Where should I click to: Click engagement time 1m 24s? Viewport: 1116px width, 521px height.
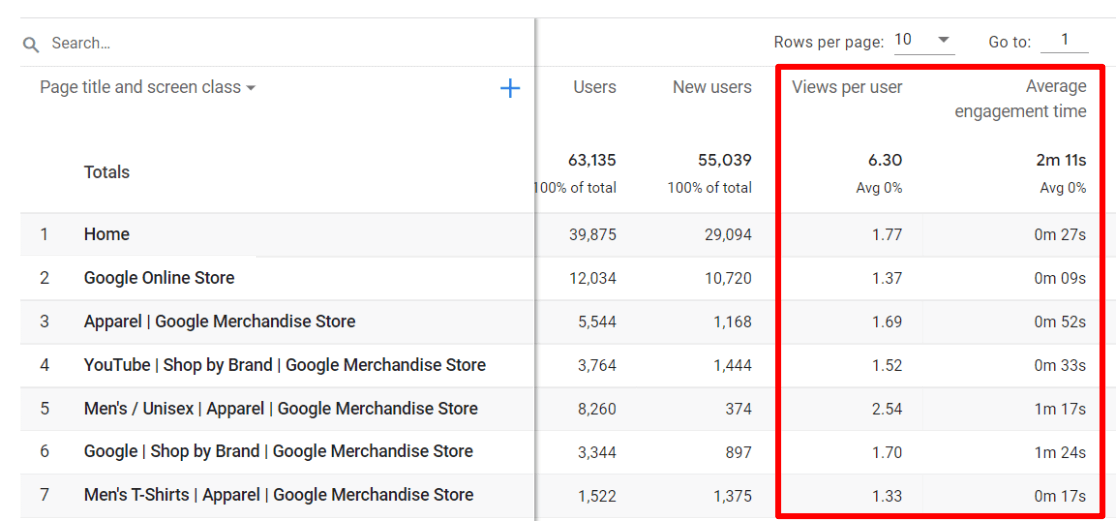pyautogui.click(x=1061, y=451)
